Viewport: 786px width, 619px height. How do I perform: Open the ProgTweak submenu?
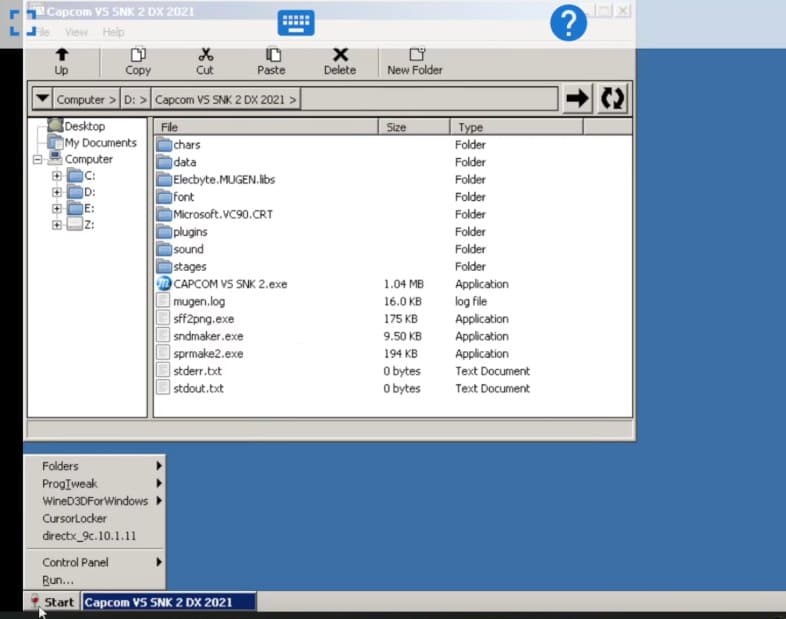(95, 484)
